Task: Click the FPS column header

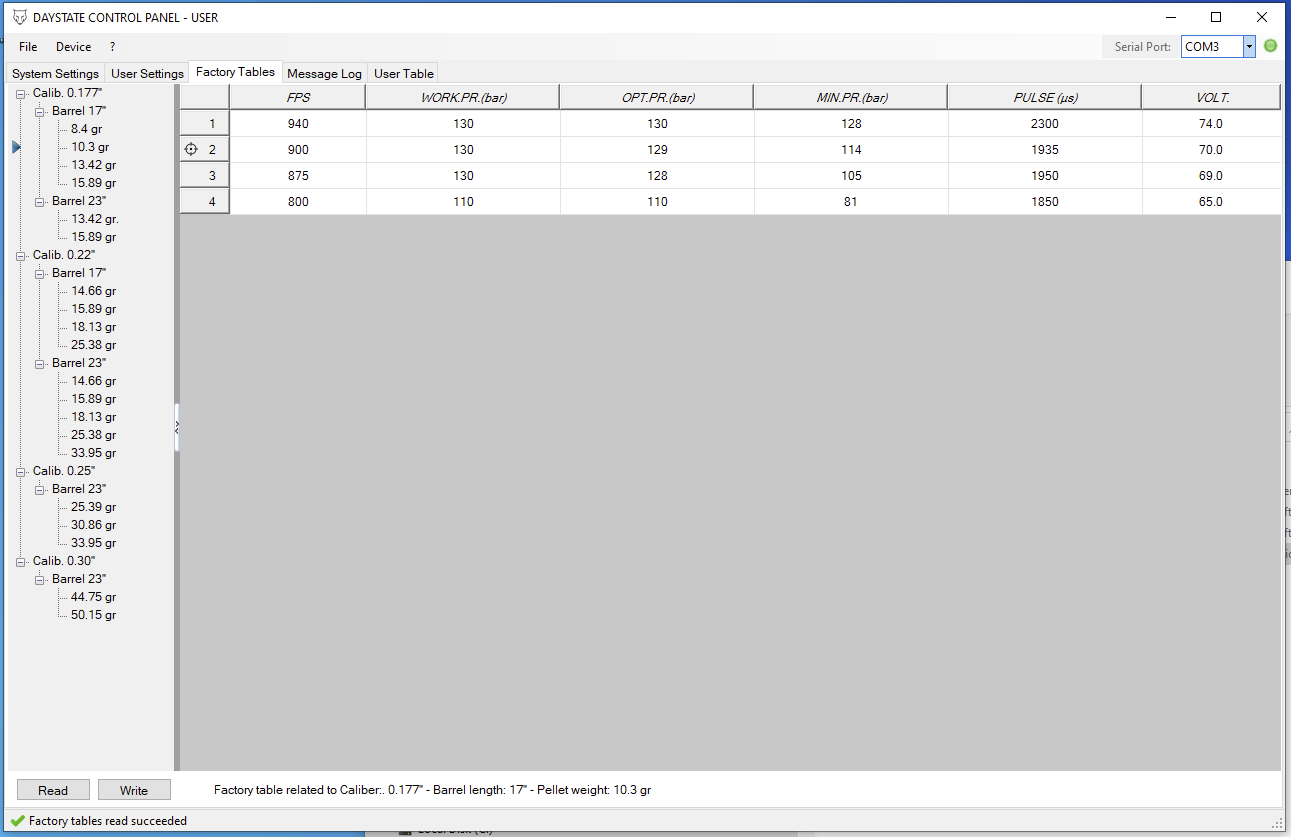Action: [298, 97]
